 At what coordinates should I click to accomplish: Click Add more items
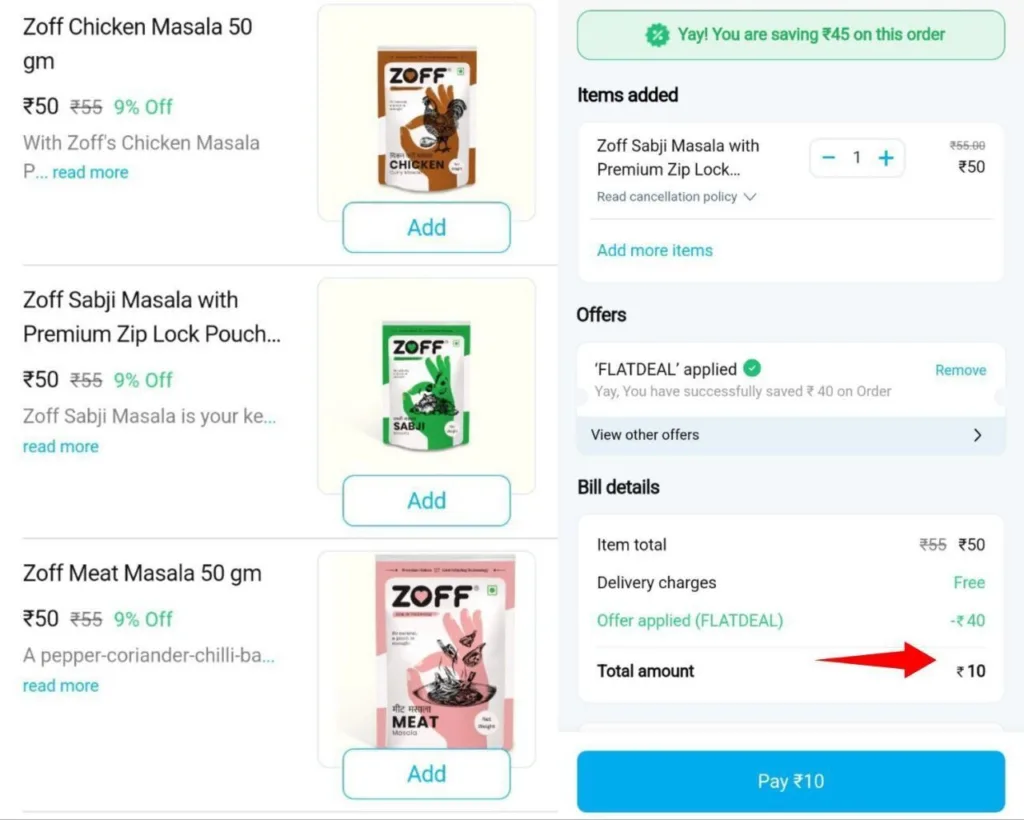(654, 250)
